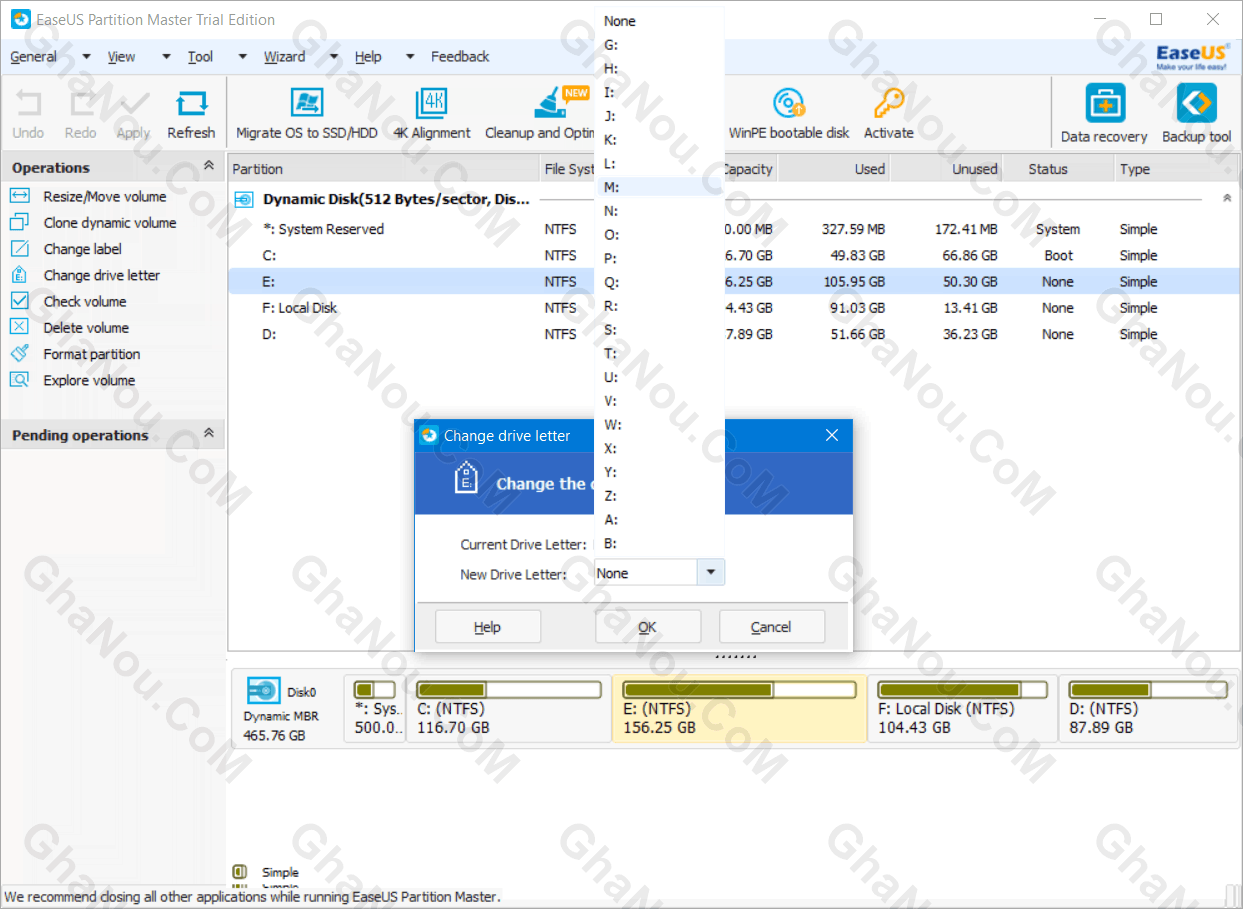
Task: Open the Tool menu
Action: 200,57
